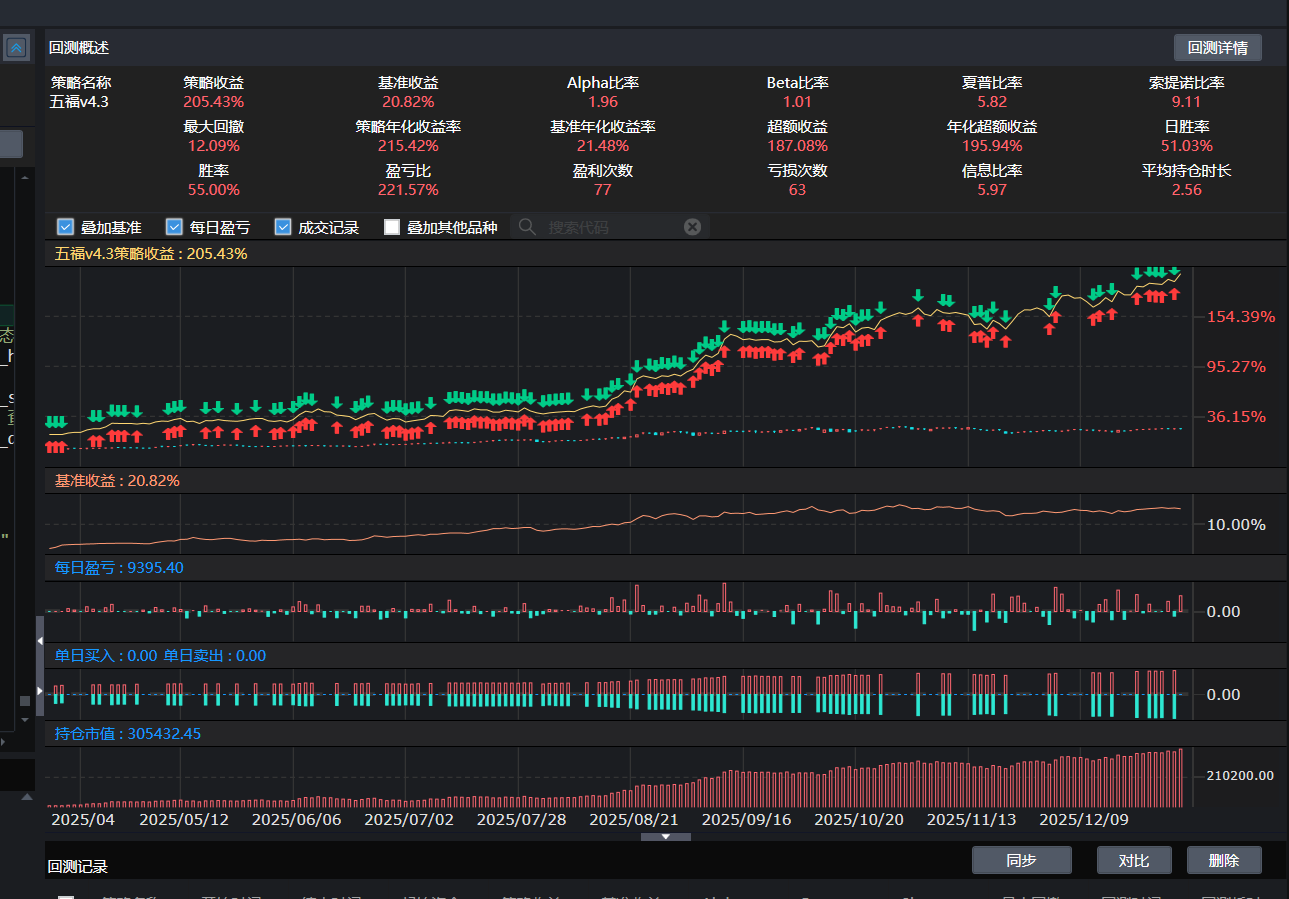Click the 2025/08/21 date on the axis
Image resolution: width=1289 pixels, height=899 pixels.
634,819
